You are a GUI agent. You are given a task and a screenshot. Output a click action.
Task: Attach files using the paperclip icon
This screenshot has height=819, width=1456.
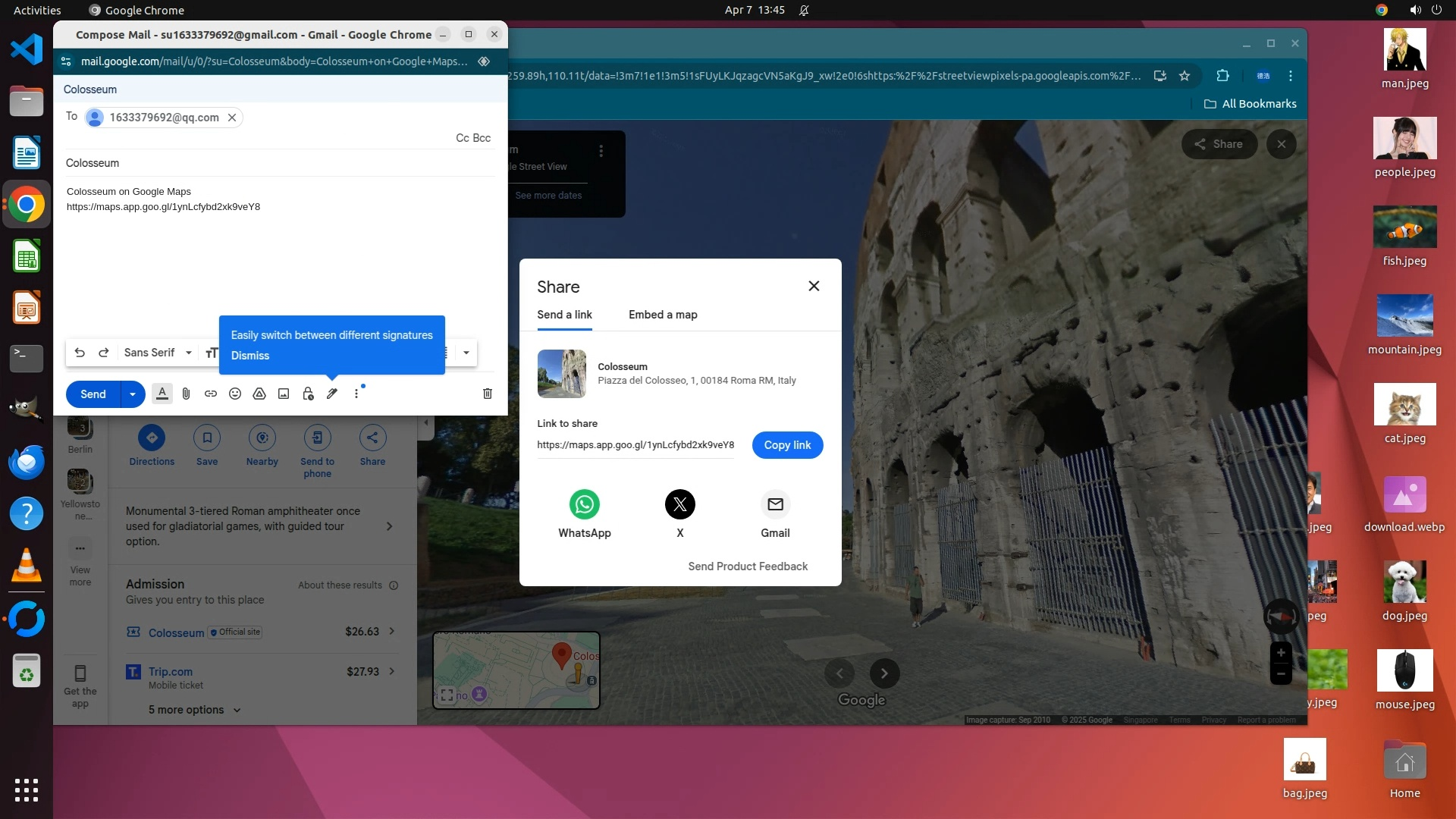(187, 394)
